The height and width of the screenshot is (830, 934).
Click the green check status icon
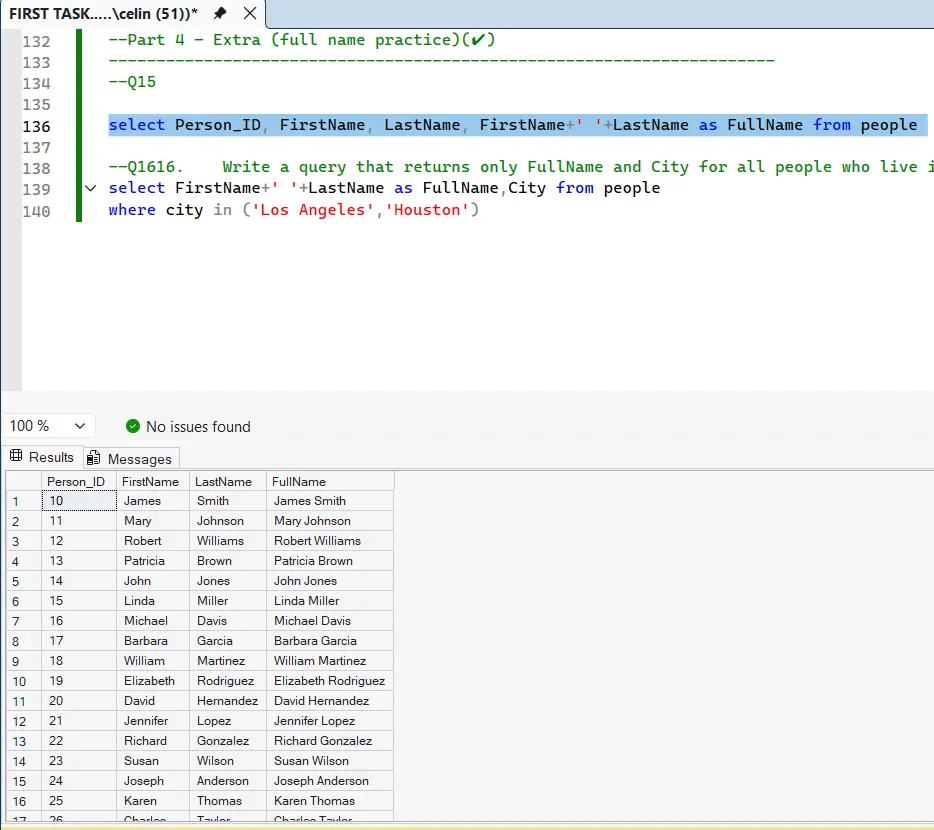point(132,426)
